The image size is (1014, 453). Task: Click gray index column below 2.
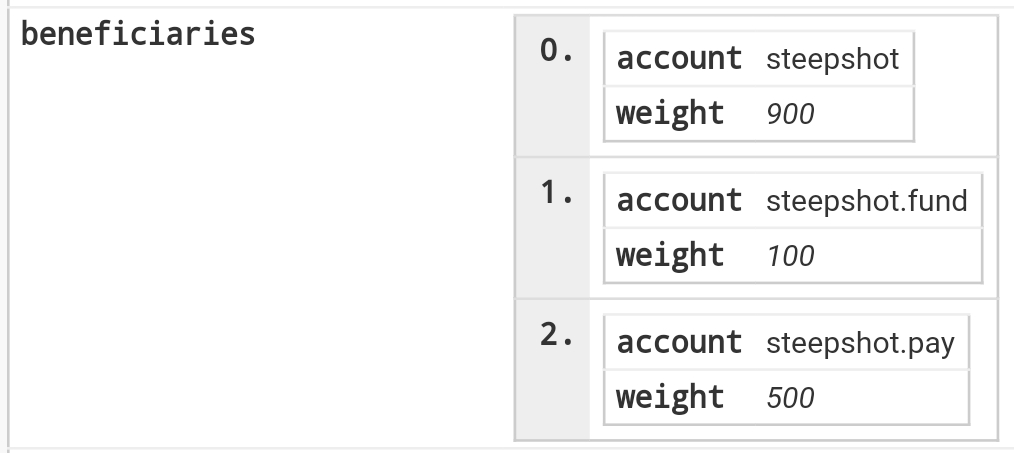[x=553, y=395]
